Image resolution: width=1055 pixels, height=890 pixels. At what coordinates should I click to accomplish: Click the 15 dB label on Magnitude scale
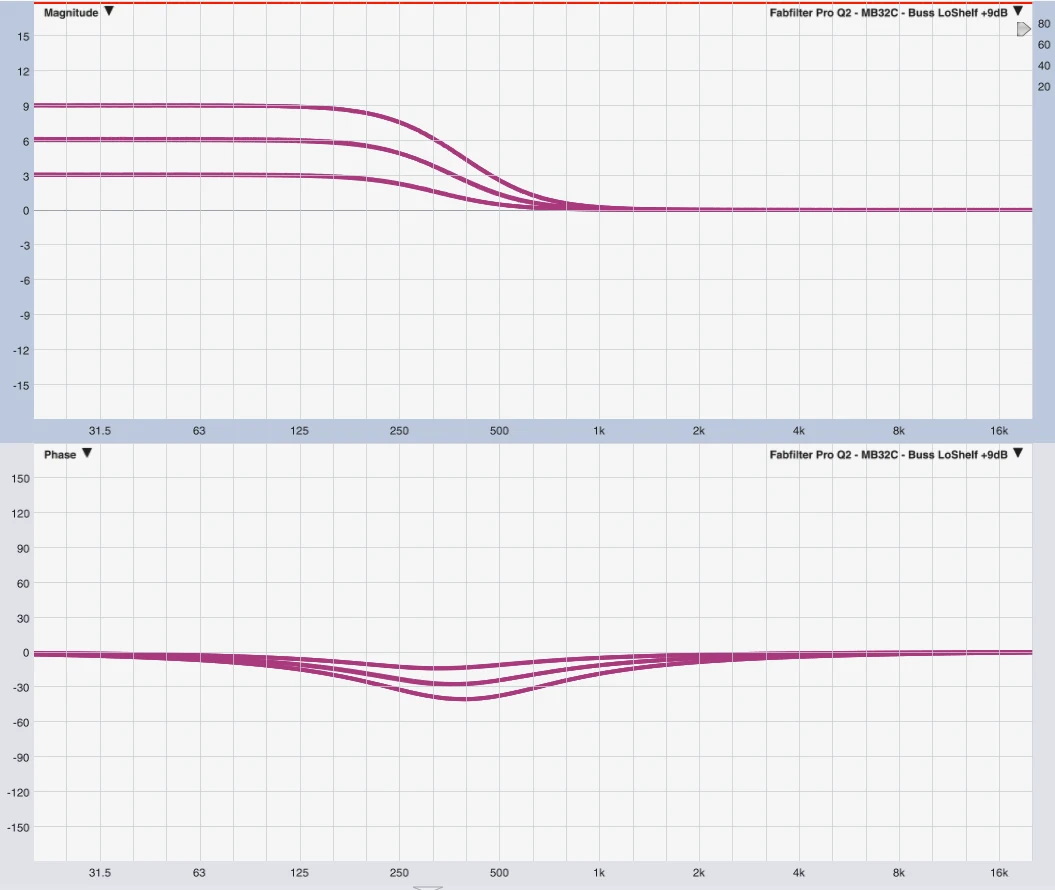23,37
